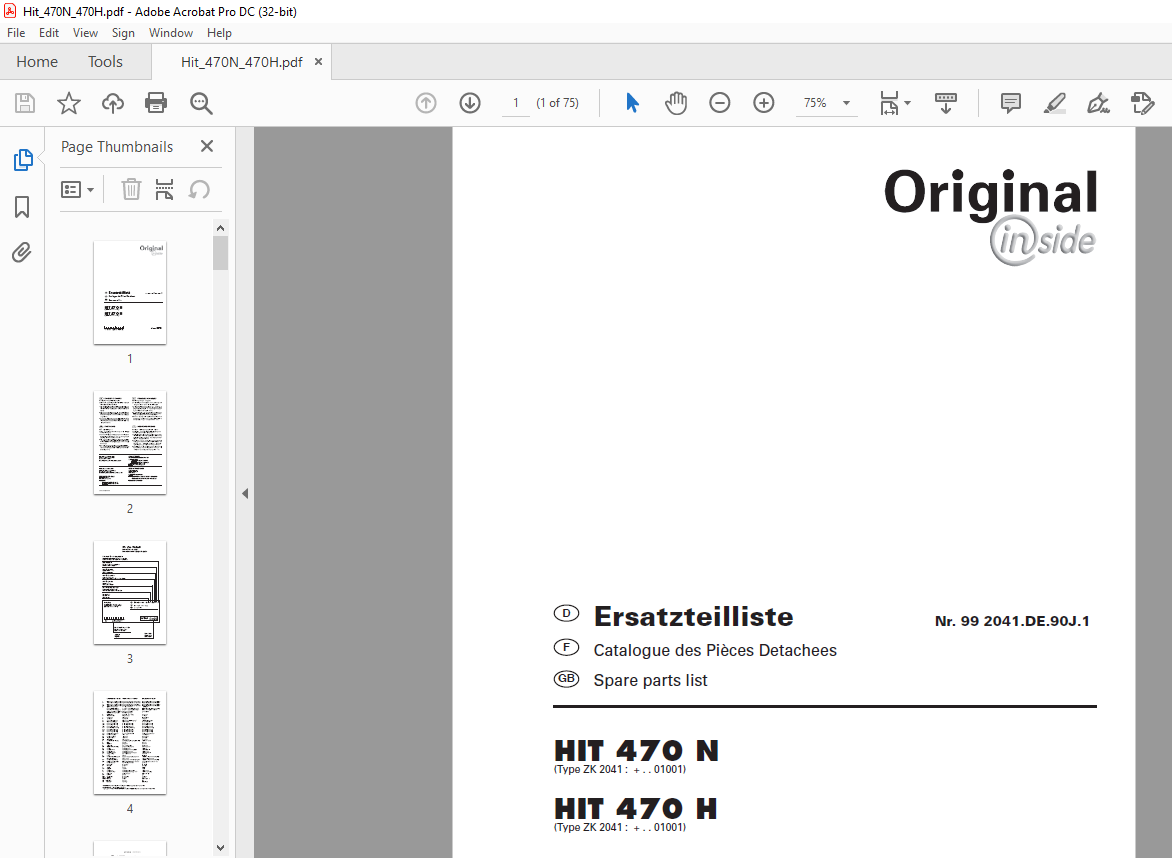Click 'Spare parts list' text
The height and width of the screenshot is (858, 1172).
(650, 680)
